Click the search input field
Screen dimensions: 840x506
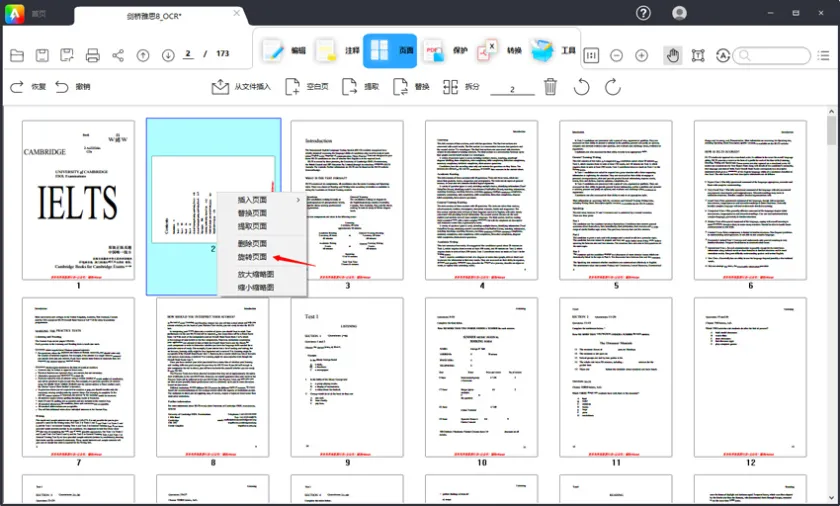pos(776,55)
